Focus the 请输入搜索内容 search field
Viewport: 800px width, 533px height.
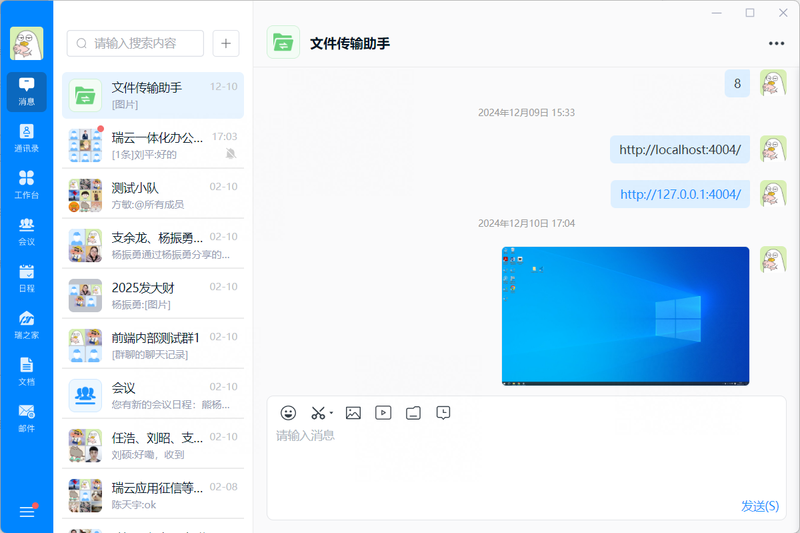click(135, 43)
